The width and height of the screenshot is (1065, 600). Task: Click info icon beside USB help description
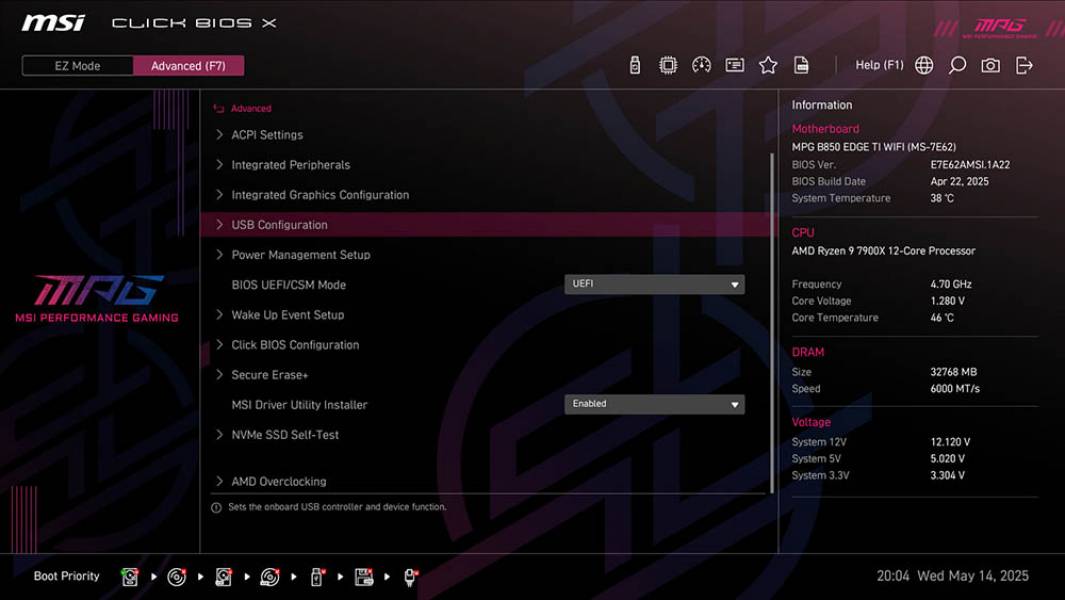tap(216, 508)
